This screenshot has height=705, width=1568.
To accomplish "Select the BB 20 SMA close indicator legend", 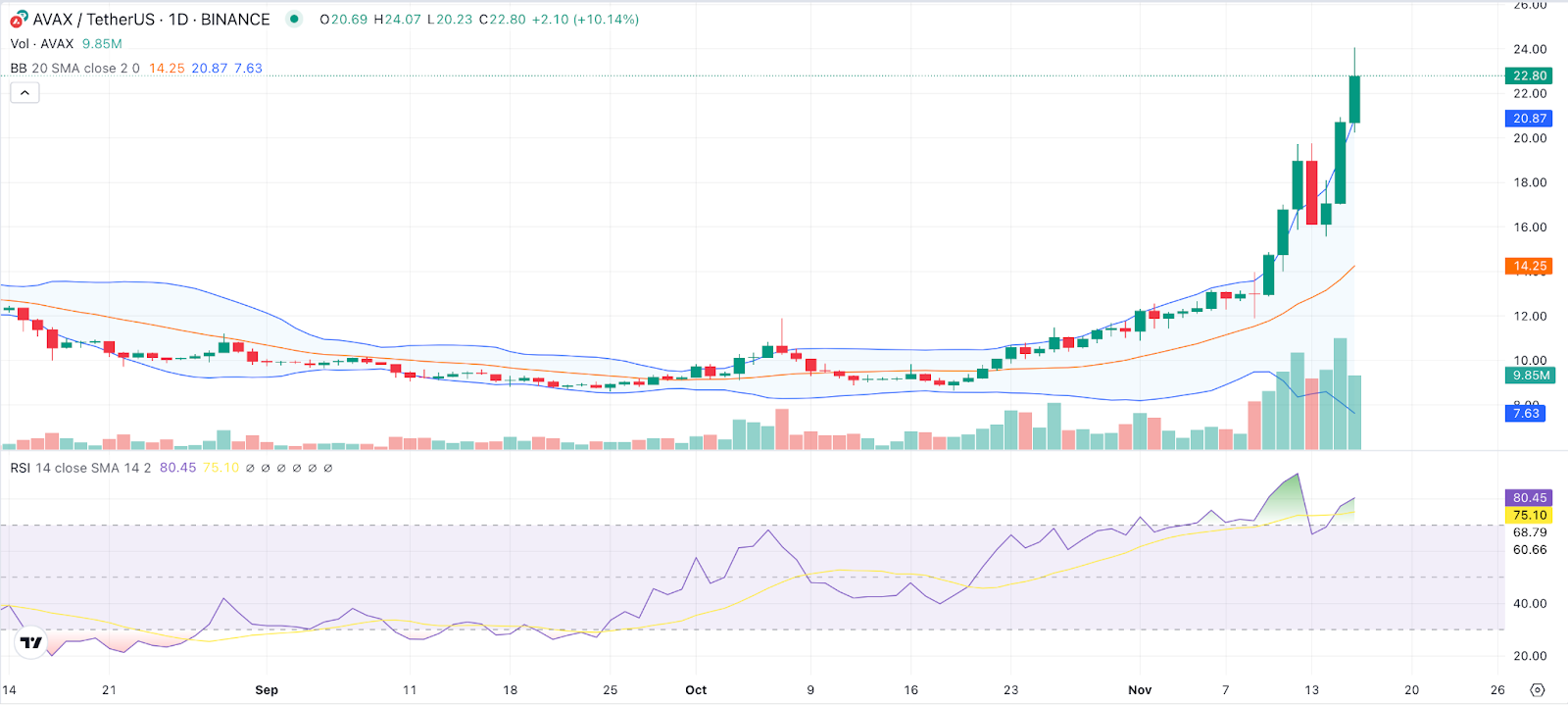I will pos(74,69).
